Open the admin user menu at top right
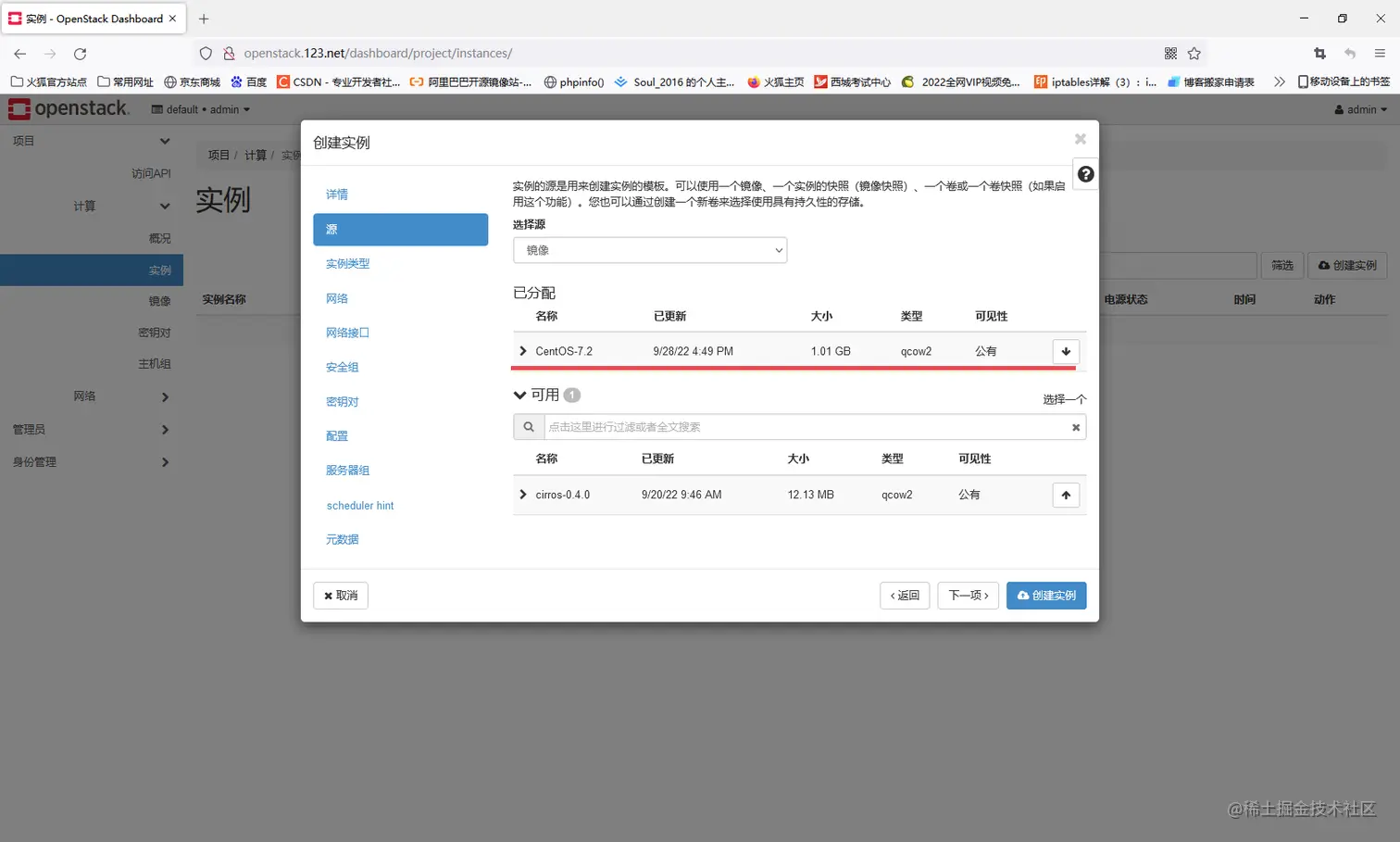1400x842 pixels. [x=1358, y=108]
